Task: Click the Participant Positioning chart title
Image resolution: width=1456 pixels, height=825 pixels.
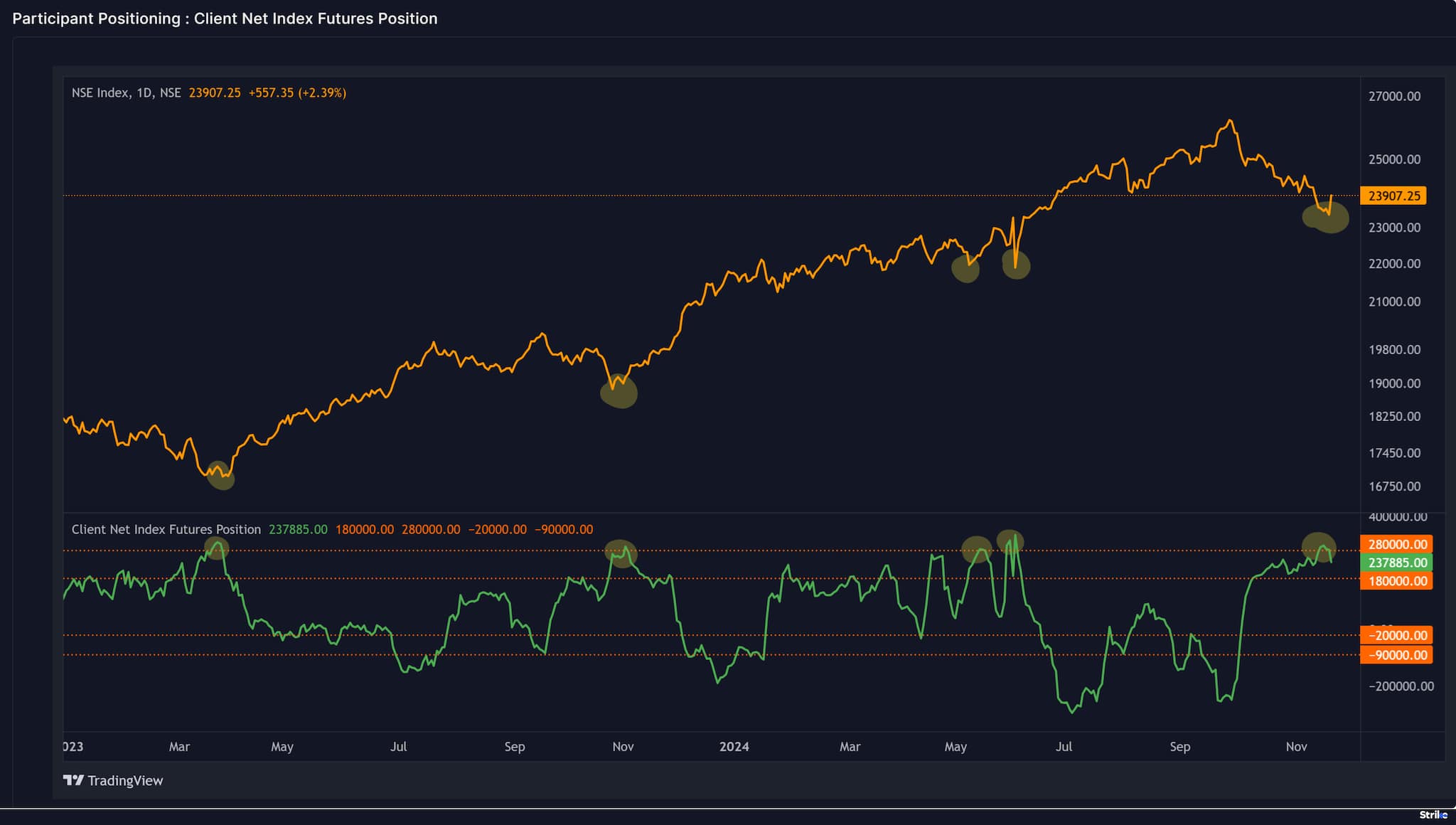Action: tap(225, 18)
